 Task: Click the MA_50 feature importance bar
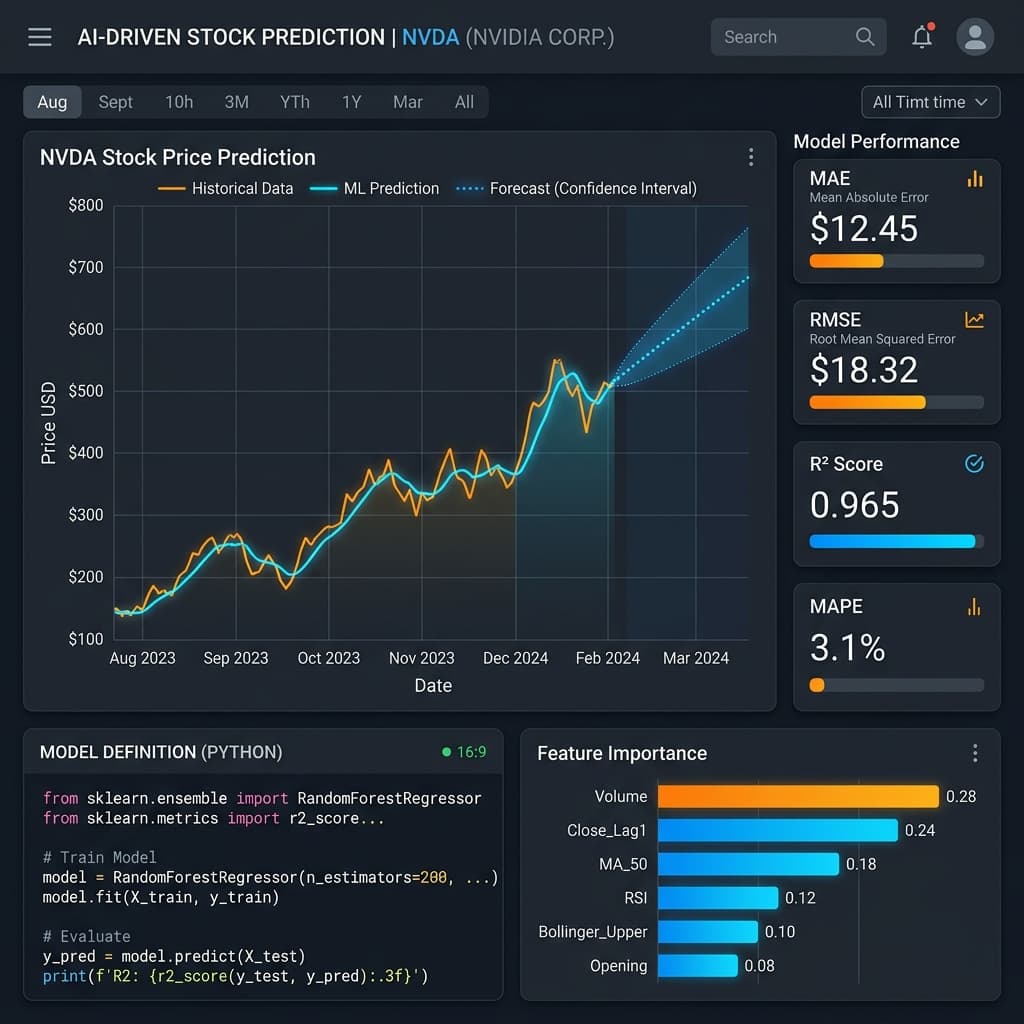coord(748,864)
